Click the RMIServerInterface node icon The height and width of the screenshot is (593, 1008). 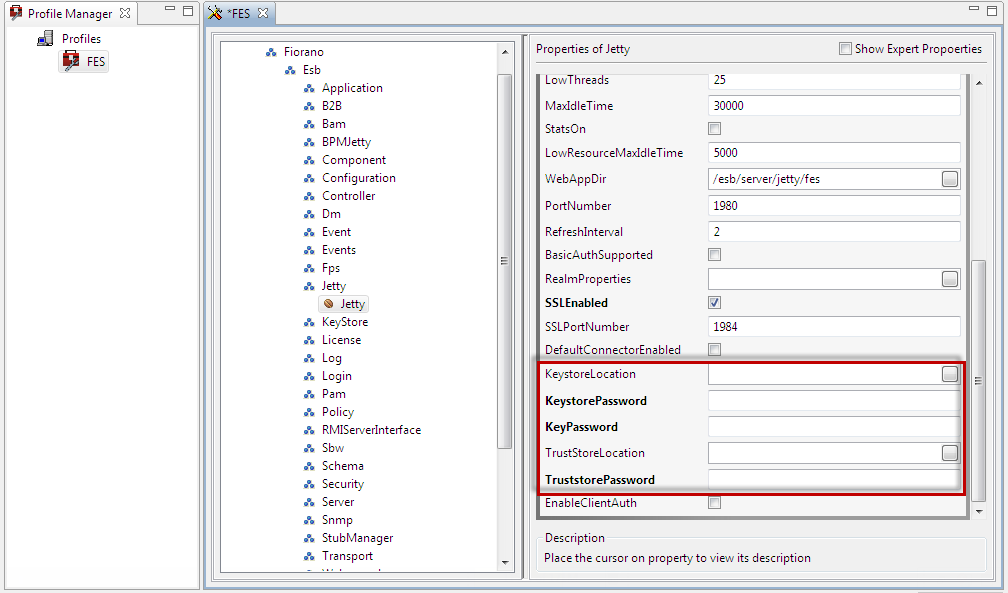[x=309, y=430]
